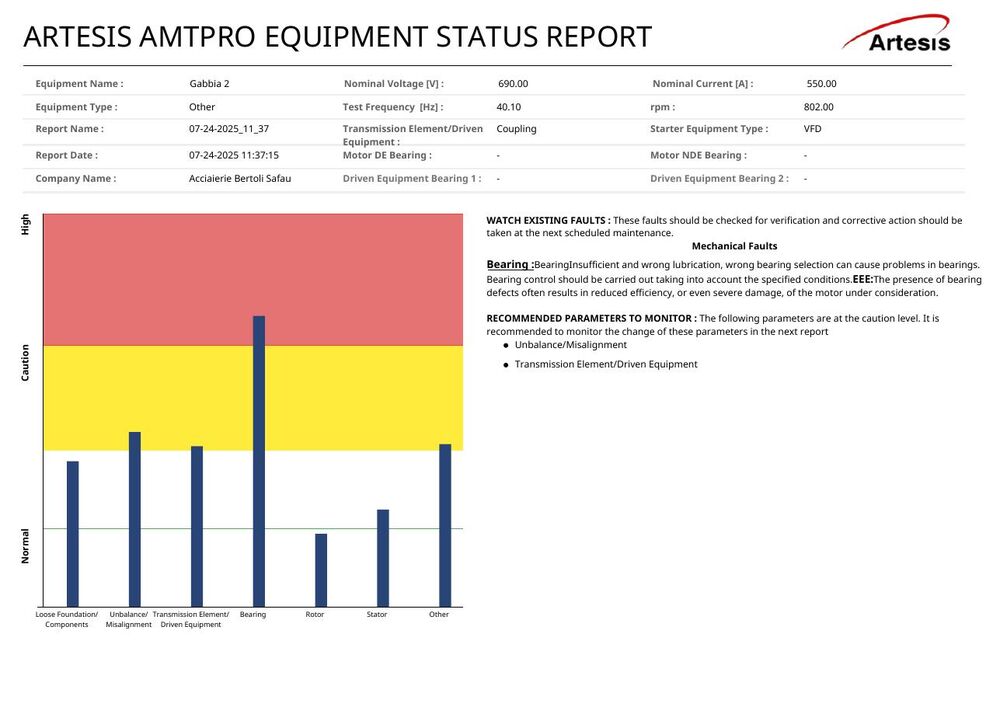Click rpm value '802.00'
Viewport: 1000px width, 707px height.
pyautogui.click(x=818, y=107)
